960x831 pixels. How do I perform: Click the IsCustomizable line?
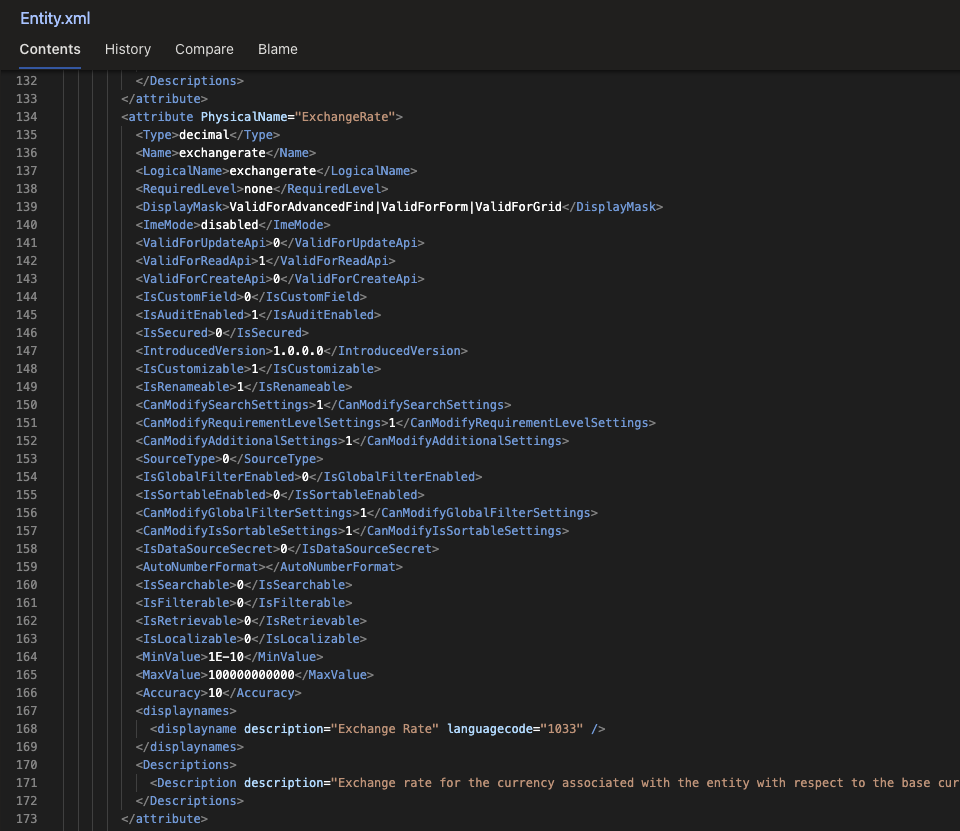coord(258,369)
